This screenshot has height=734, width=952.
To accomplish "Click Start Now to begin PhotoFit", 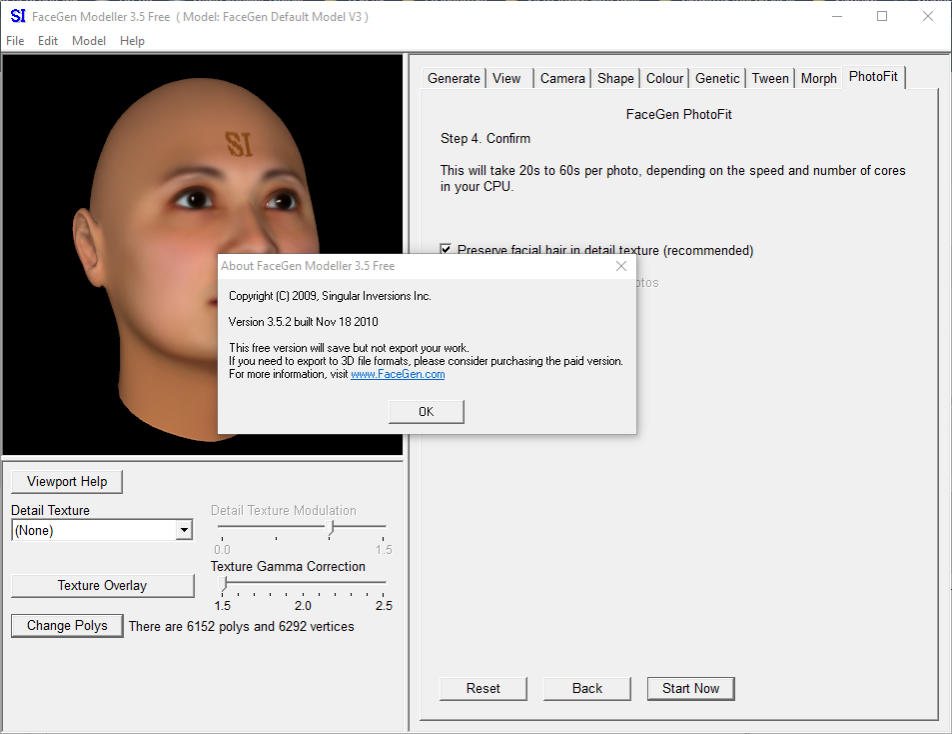I will click(690, 688).
